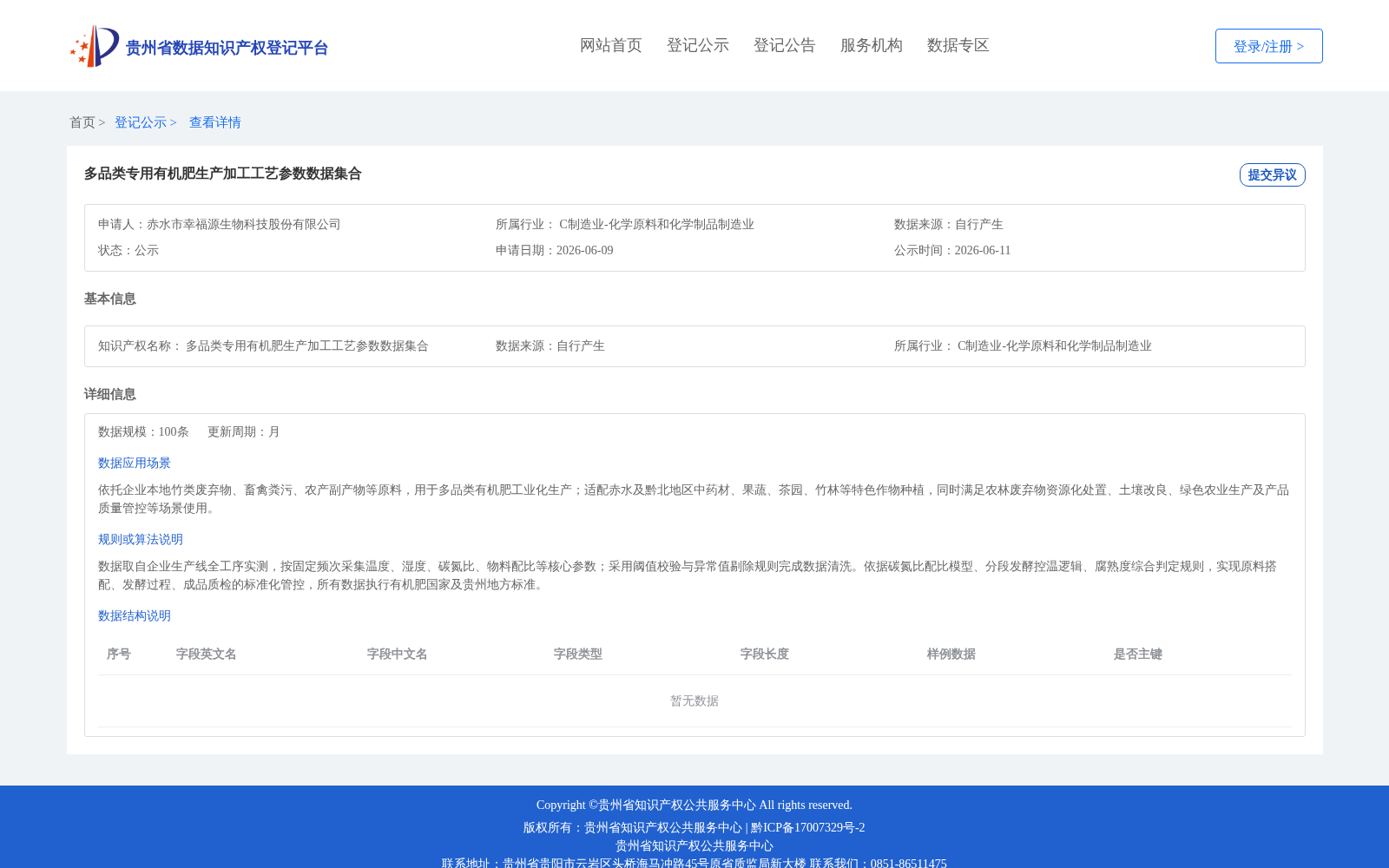Screen dimensions: 1389x868
Task: Click 更新周期：月 text
Action: 244,431
